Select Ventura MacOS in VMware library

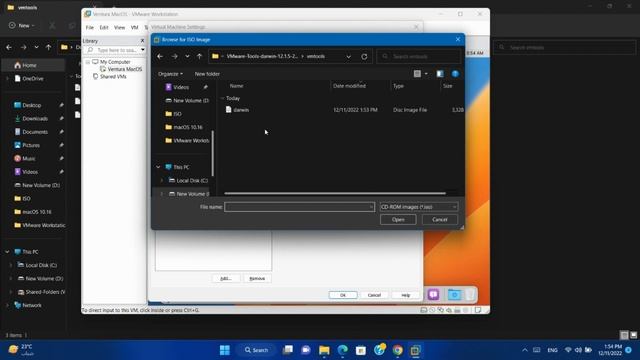coord(124,69)
